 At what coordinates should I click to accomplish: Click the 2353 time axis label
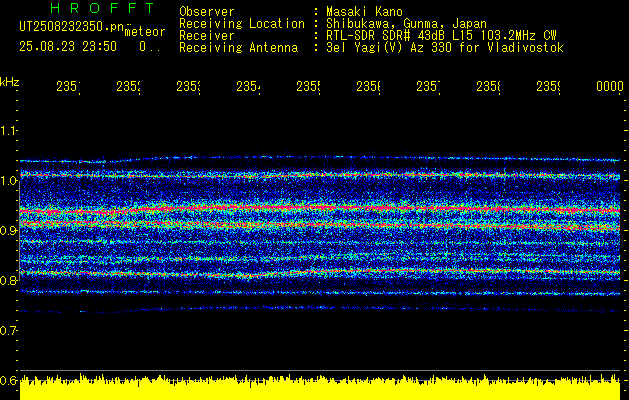click(x=189, y=86)
